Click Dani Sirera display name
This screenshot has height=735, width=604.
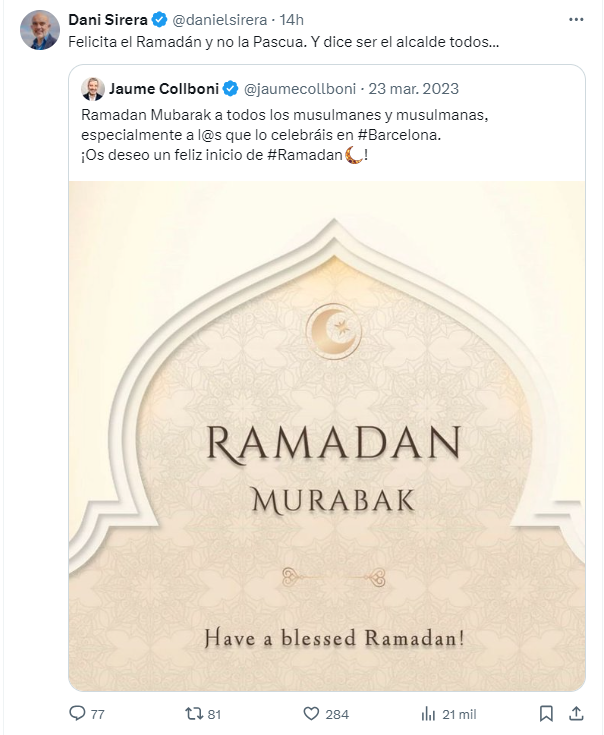point(107,20)
